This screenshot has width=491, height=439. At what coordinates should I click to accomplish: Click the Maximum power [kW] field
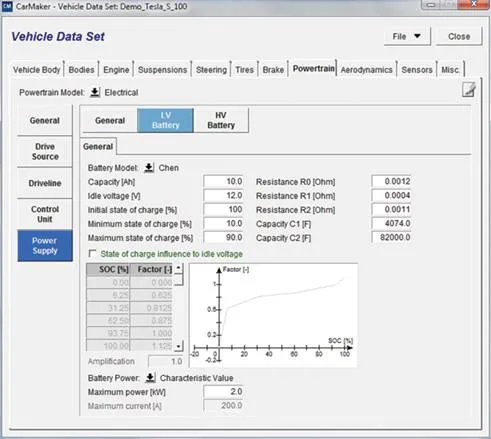[223, 391]
